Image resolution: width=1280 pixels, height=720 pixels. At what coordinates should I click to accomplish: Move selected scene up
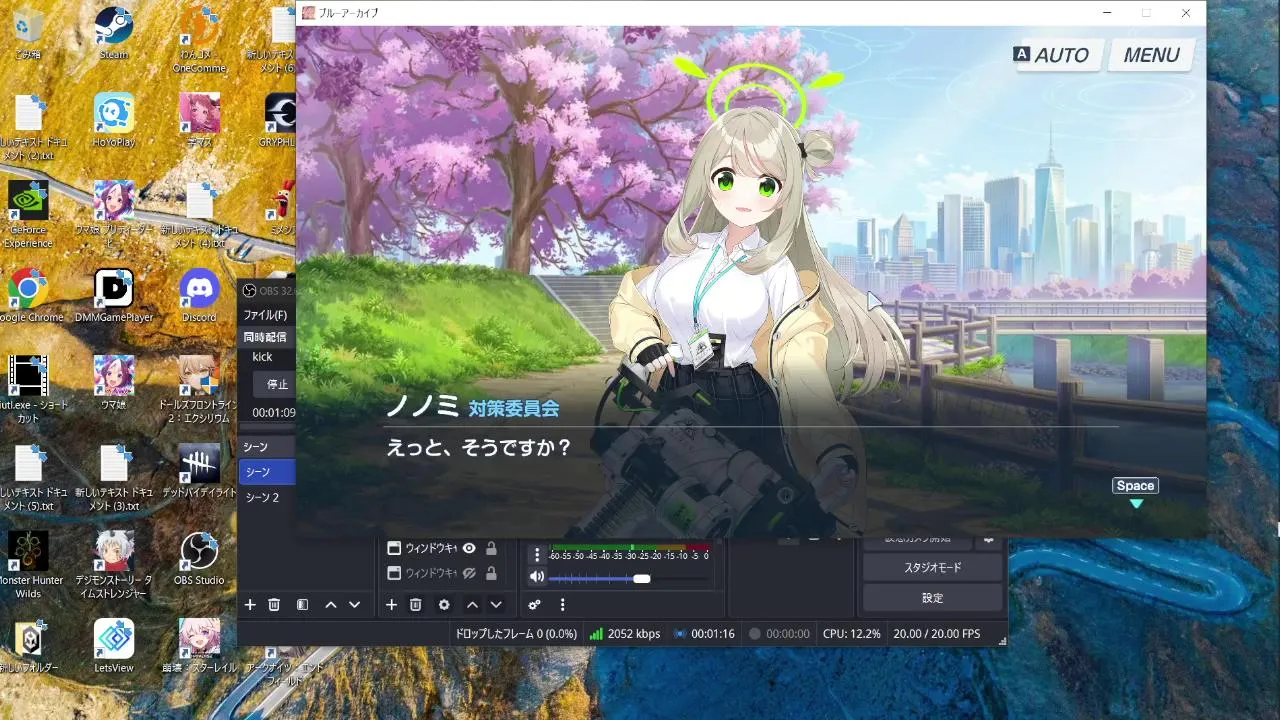331,605
